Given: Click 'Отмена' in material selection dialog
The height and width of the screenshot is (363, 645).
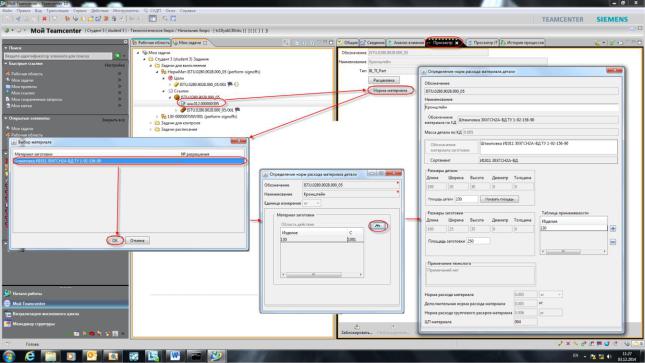Looking at the screenshot, I should 137,240.
